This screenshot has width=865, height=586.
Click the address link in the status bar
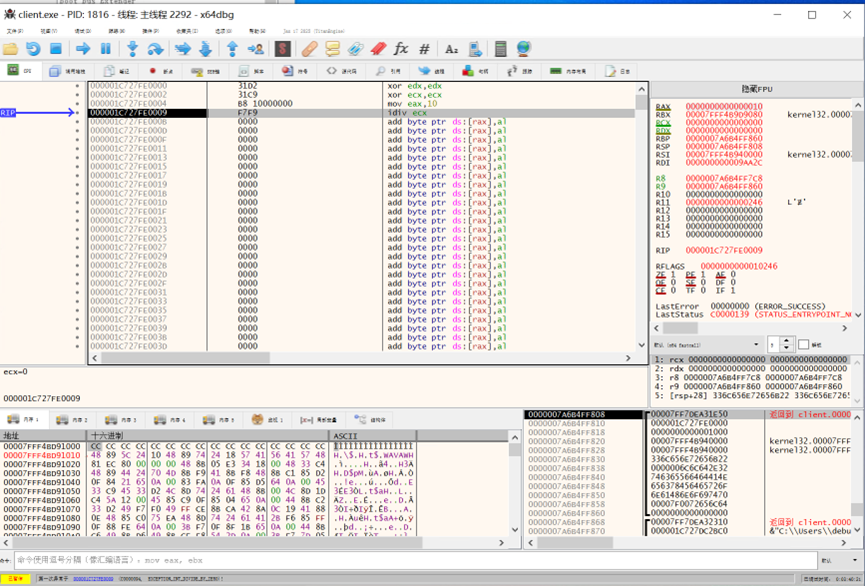91,579
